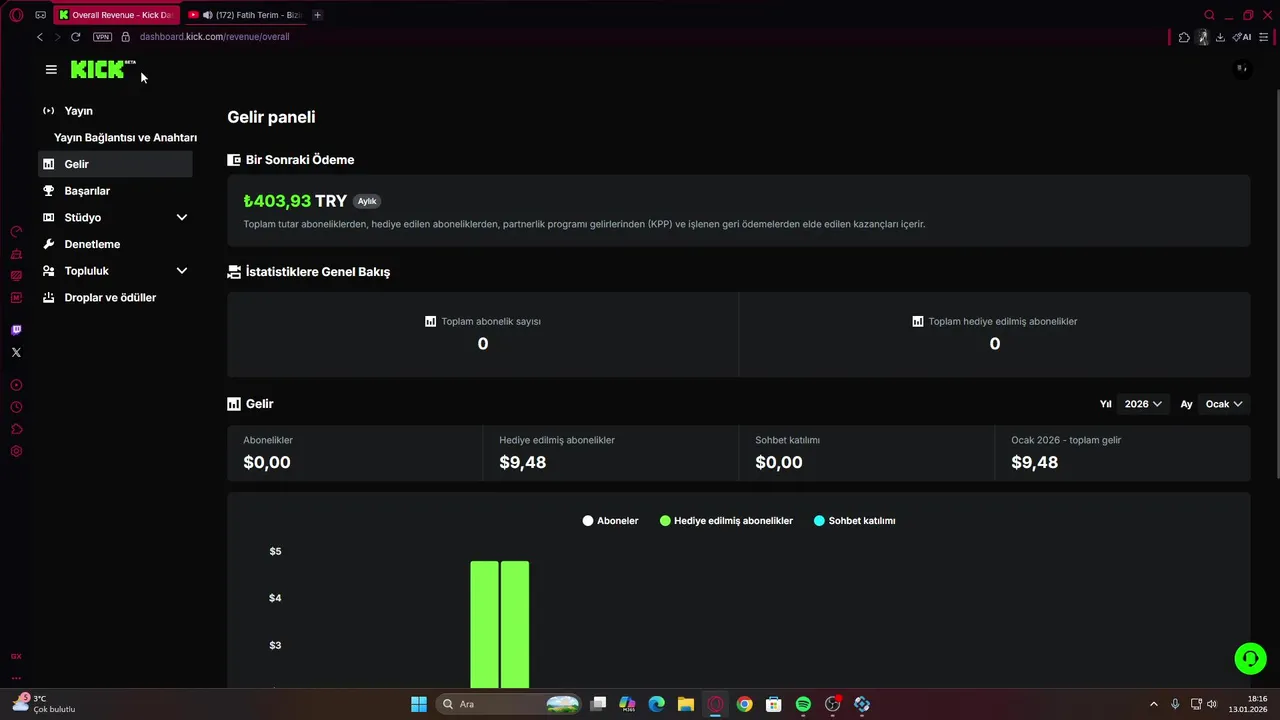Screen dimensions: 1280x720
Task: Go back with browser back arrow
Action: pos(40,37)
